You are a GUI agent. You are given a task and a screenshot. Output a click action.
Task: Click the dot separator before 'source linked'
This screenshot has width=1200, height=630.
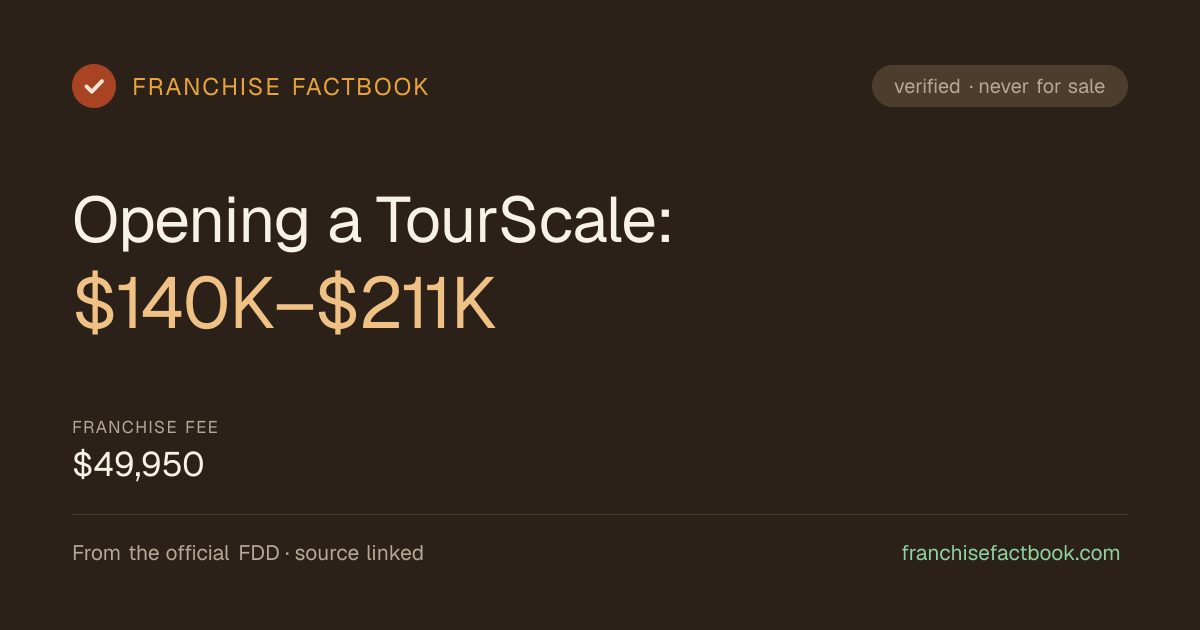(287, 554)
